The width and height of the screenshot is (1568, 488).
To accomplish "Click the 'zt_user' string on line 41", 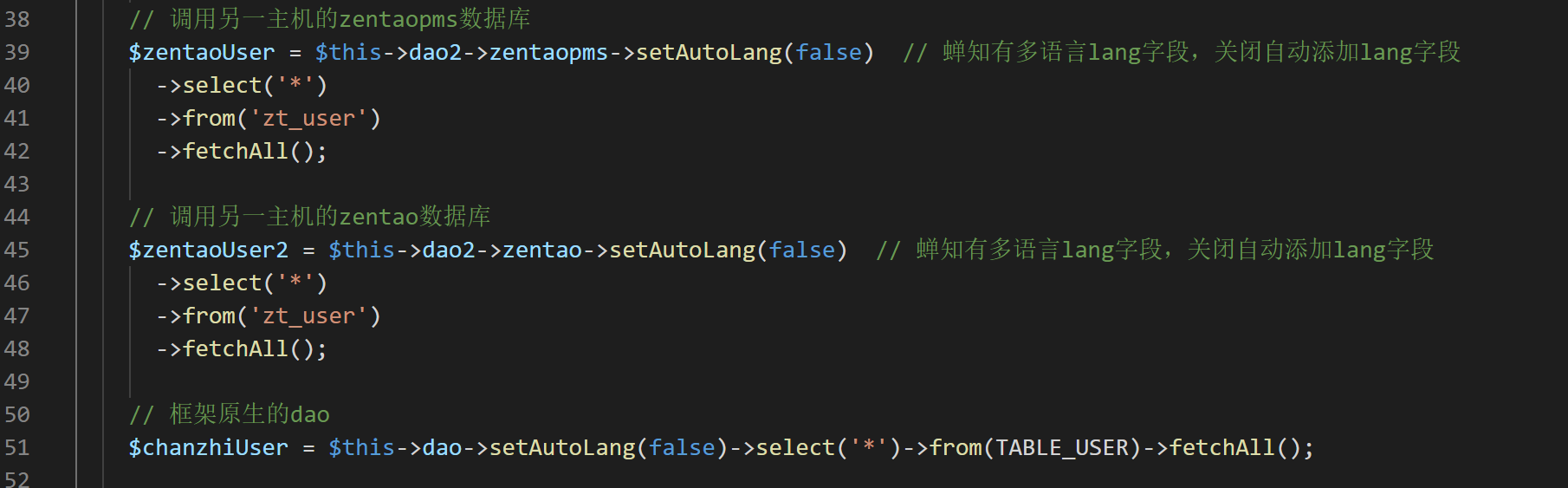I will coord(308,118).
